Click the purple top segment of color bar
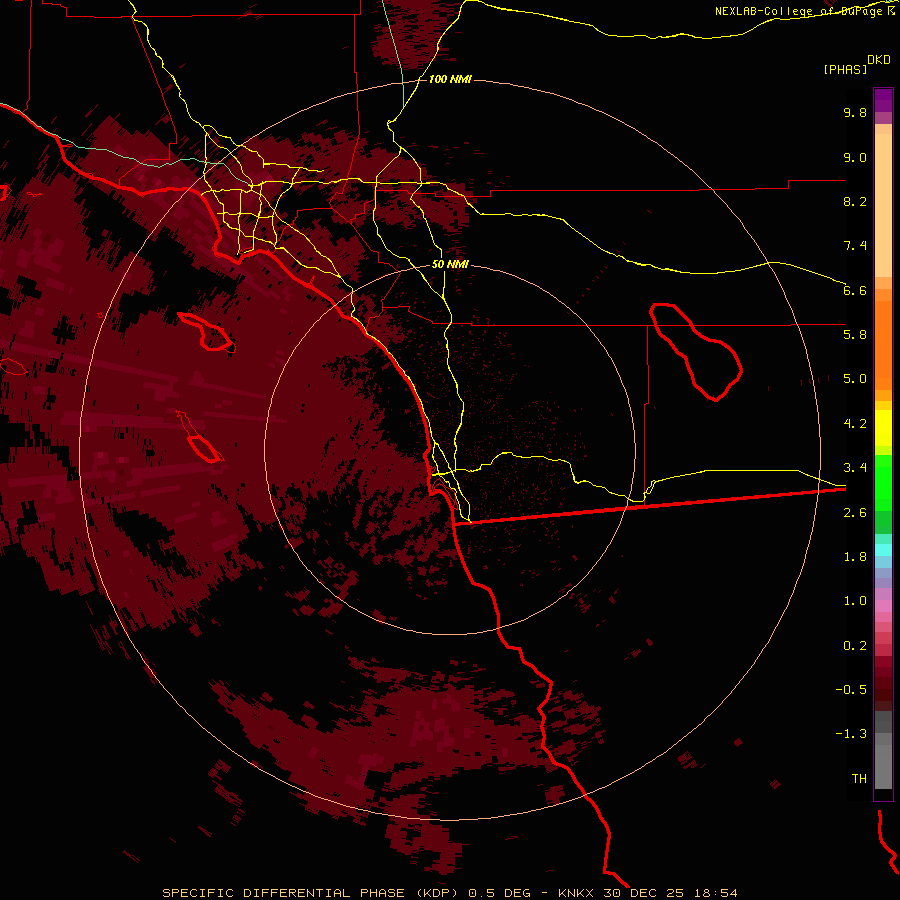This screenshot has width=900, height=900. coord(883,100)
